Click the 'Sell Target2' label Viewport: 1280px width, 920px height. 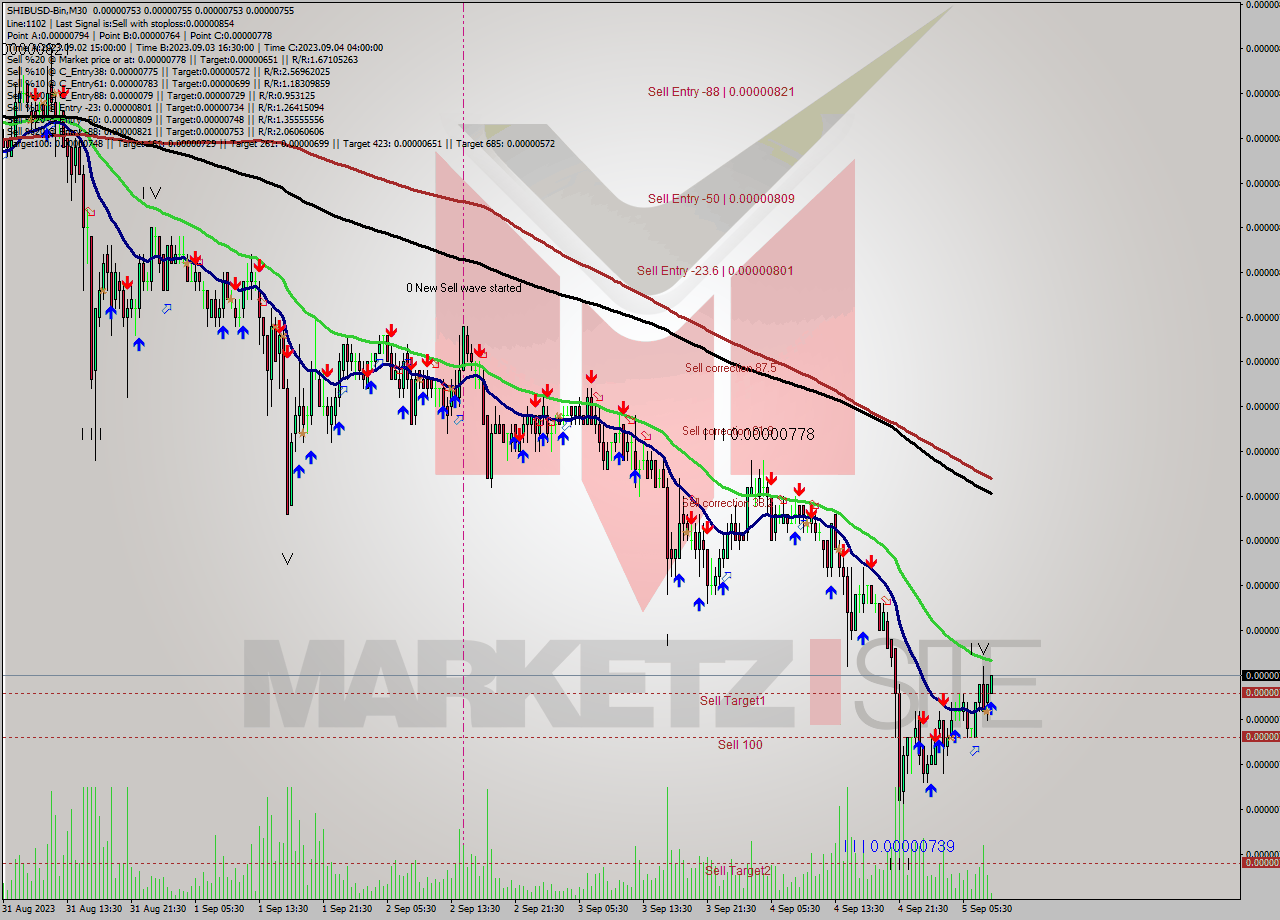click(738, 870)
